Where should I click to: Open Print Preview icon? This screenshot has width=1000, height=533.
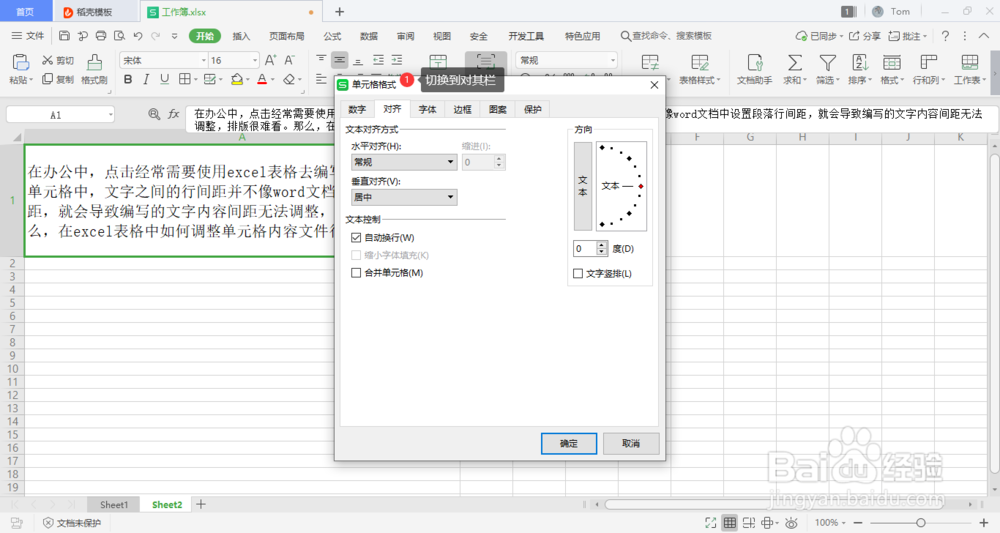tap(119, 36)
